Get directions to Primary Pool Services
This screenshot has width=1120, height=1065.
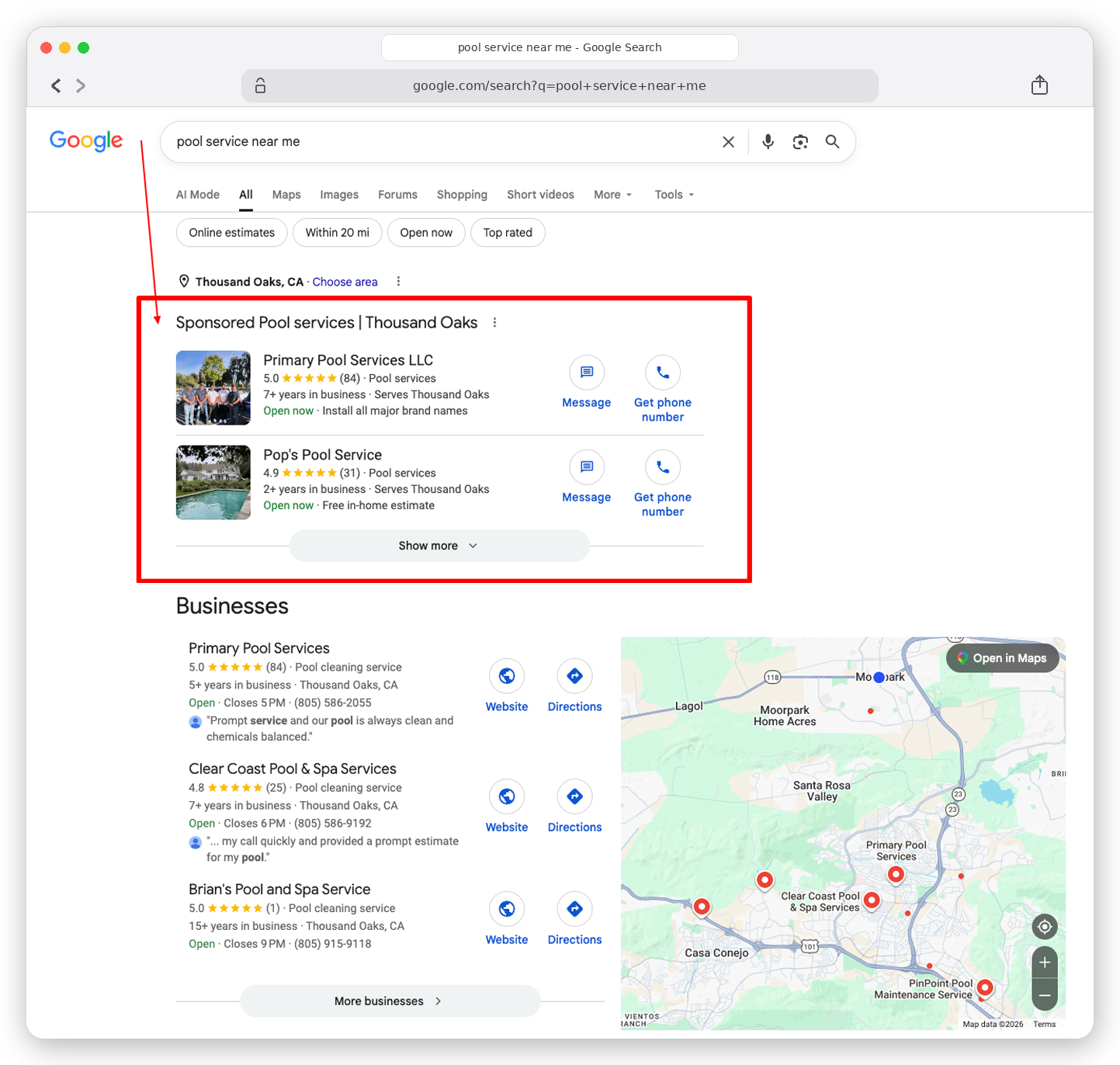tap(575, 685)
